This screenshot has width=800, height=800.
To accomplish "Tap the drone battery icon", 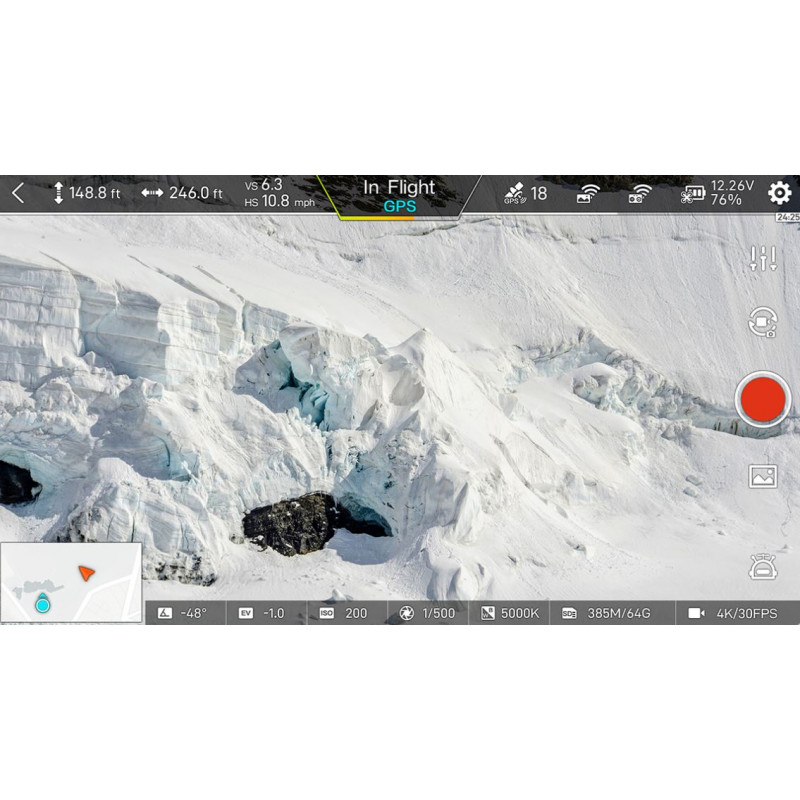I will (x=692, y=194).
